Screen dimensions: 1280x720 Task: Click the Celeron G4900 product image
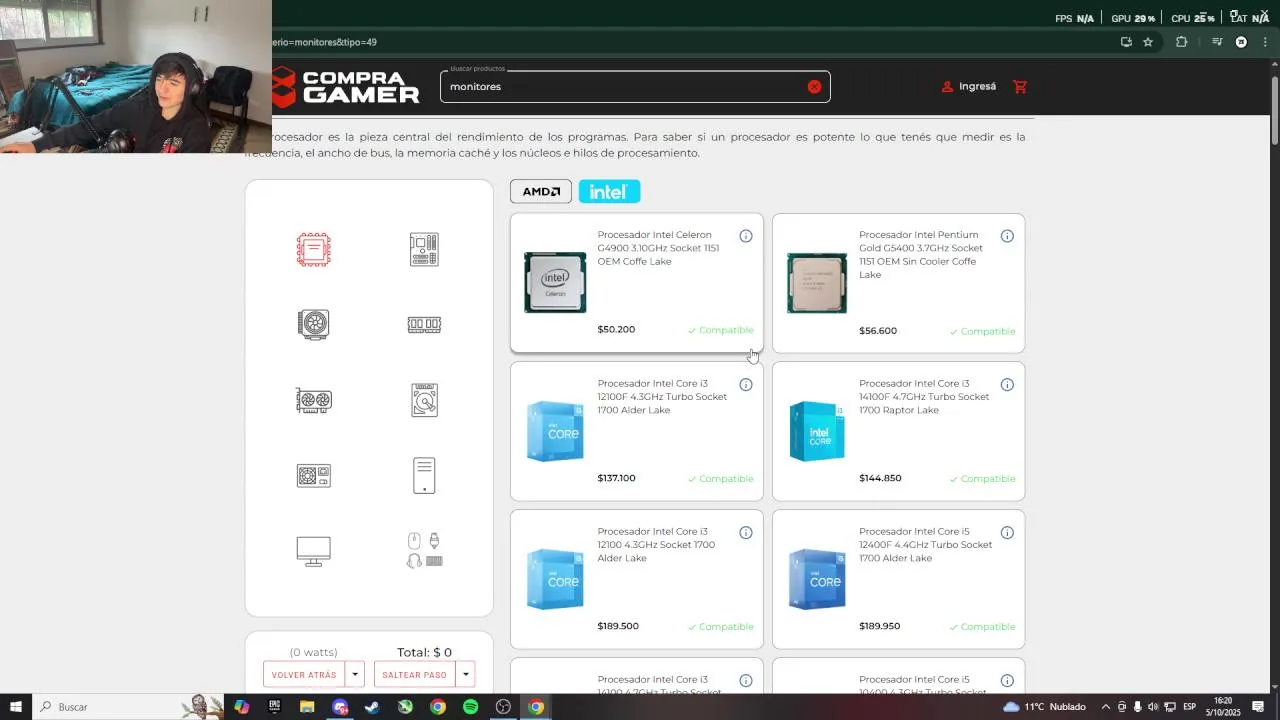(x=555, y=283)
